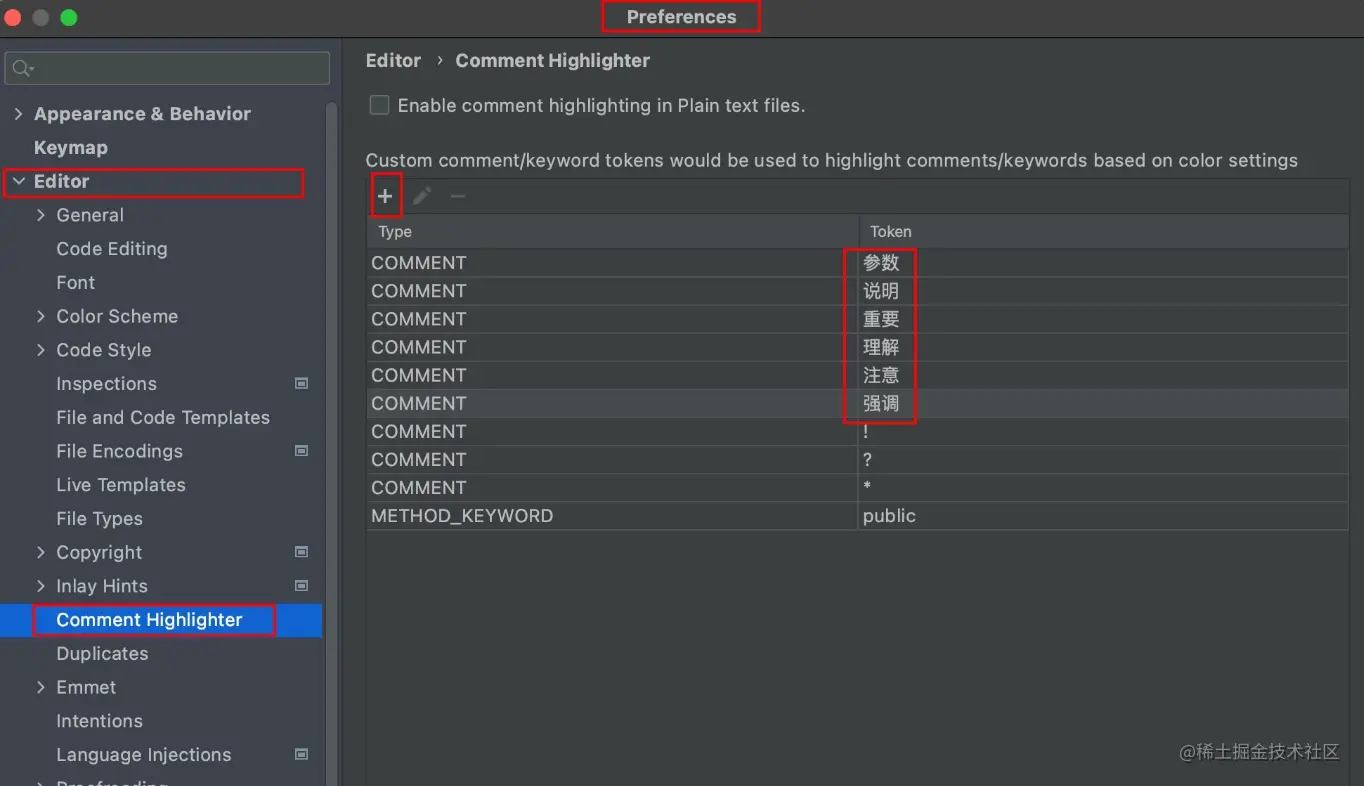Click the magnifier icon in the settings search
The width and height of the screenshot is (1364, 786).
click(x=23, y=69)
